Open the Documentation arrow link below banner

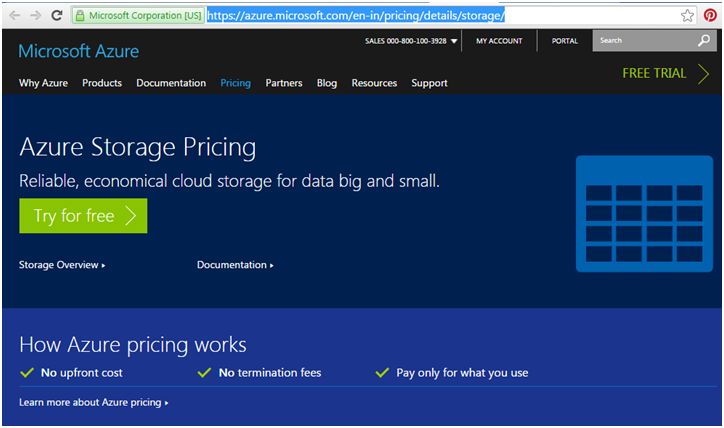click(x=235, y=265)
